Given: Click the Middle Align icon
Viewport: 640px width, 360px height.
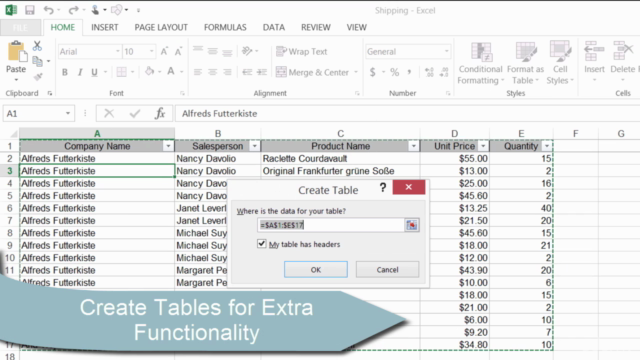Looking at the screenshot, I should click(x=213, y=51).
